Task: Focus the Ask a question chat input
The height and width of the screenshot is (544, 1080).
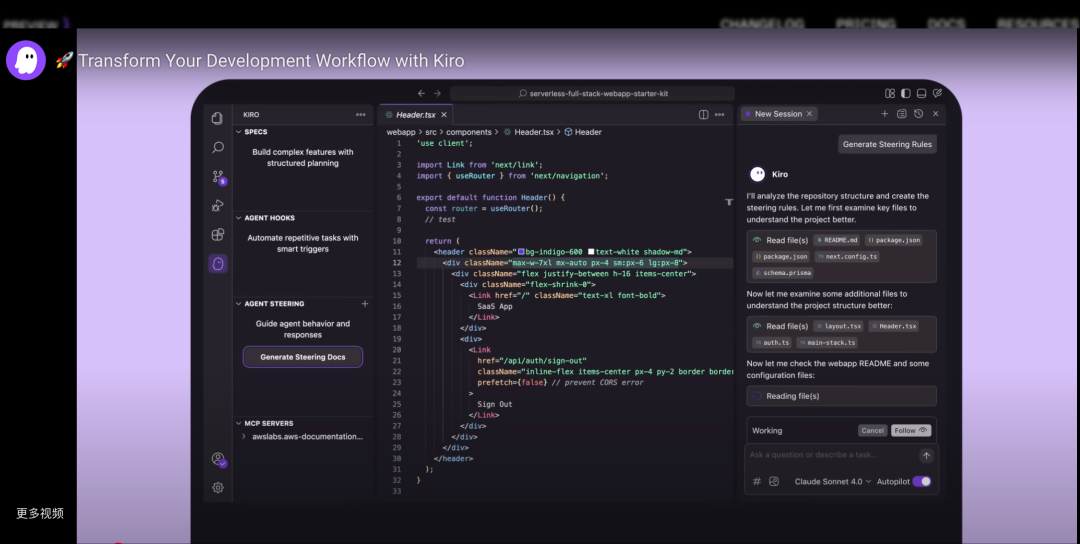Action: (832, 455)
